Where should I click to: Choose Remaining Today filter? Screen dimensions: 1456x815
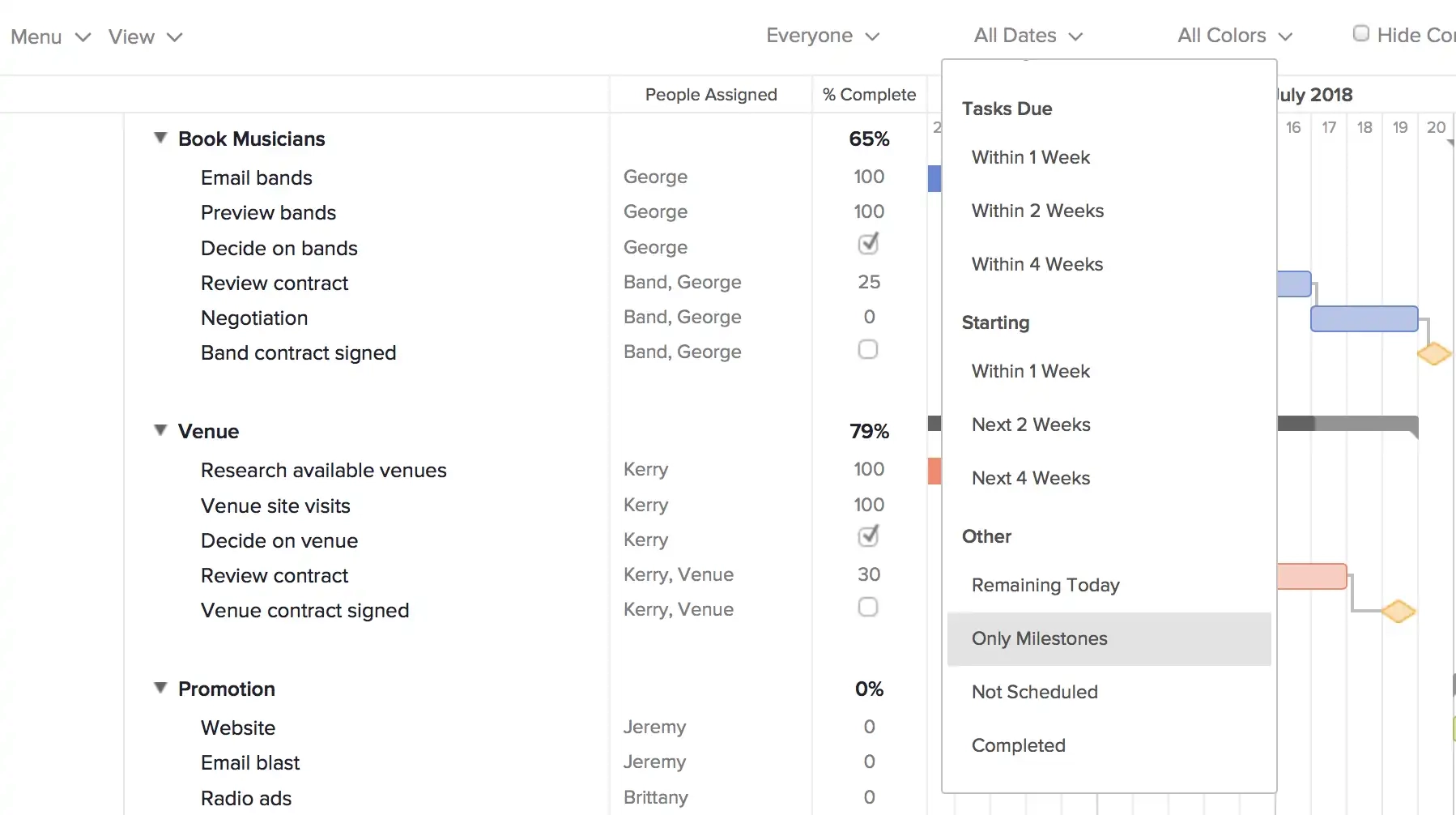pyautogui.click(x=1045, y=585)
